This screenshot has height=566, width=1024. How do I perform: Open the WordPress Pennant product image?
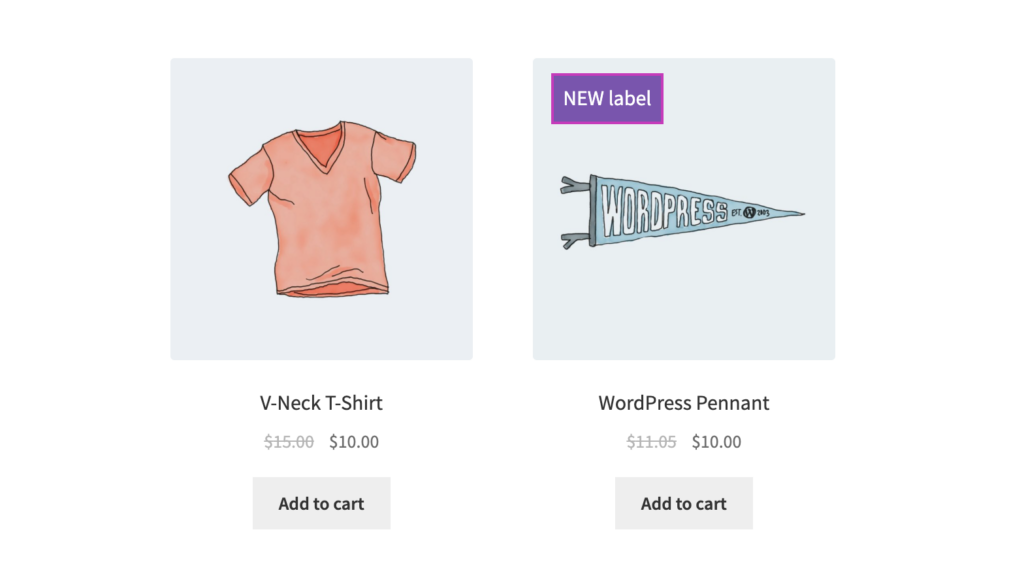(x=684, y=209)
